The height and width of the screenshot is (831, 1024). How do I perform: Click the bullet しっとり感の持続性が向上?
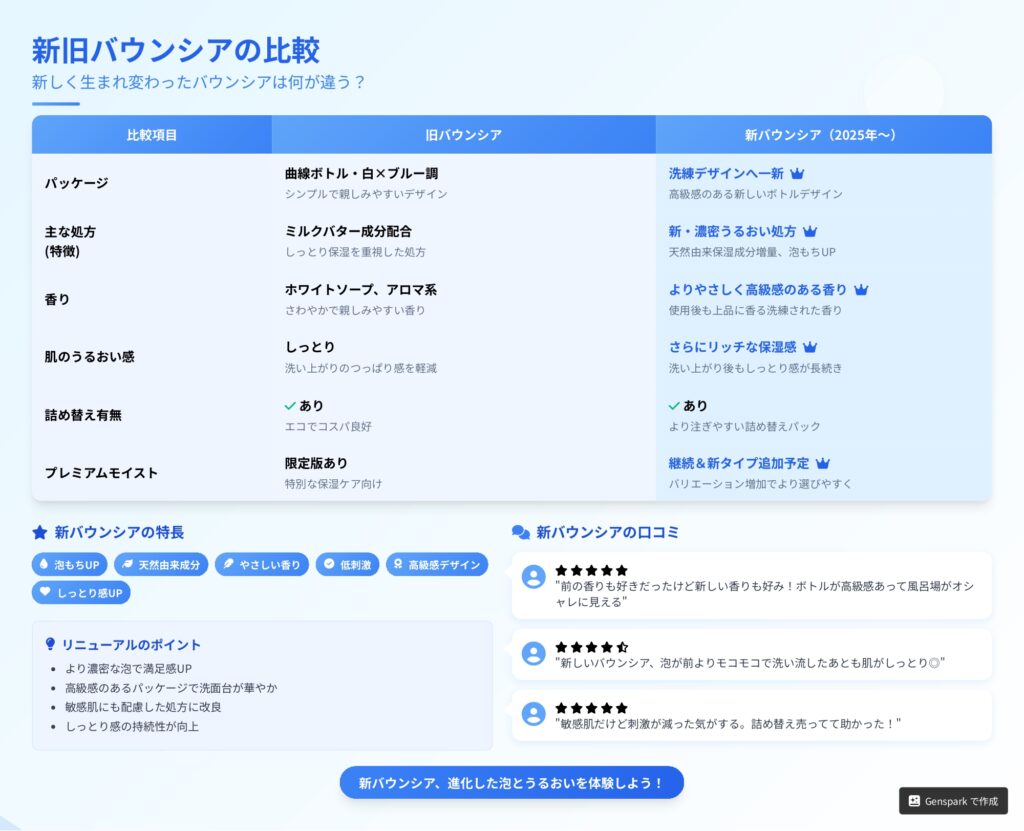click(x=132, y=726)
